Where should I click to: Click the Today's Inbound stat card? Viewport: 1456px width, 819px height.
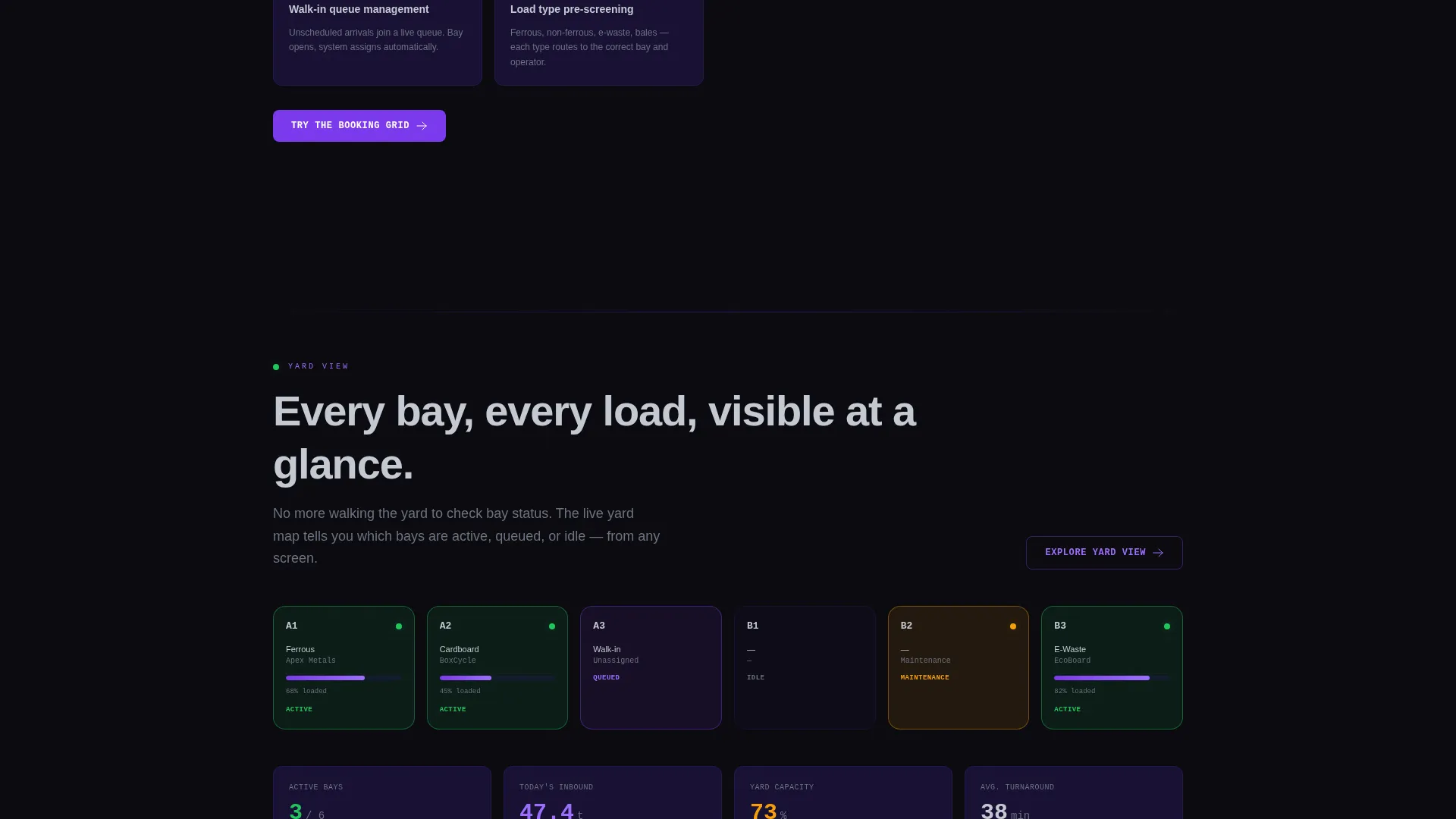tap(613, 792)
